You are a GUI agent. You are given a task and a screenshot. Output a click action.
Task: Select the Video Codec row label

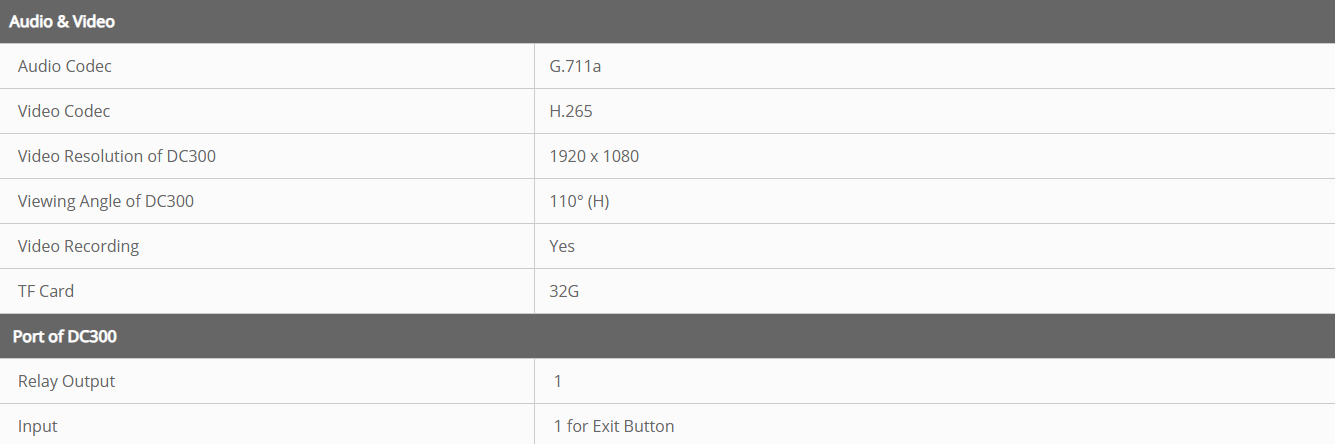[64, 111]
